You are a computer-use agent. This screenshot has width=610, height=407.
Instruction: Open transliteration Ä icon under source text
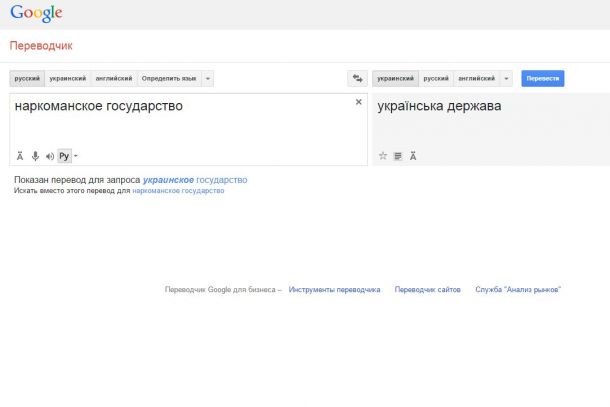coord(20,156)
